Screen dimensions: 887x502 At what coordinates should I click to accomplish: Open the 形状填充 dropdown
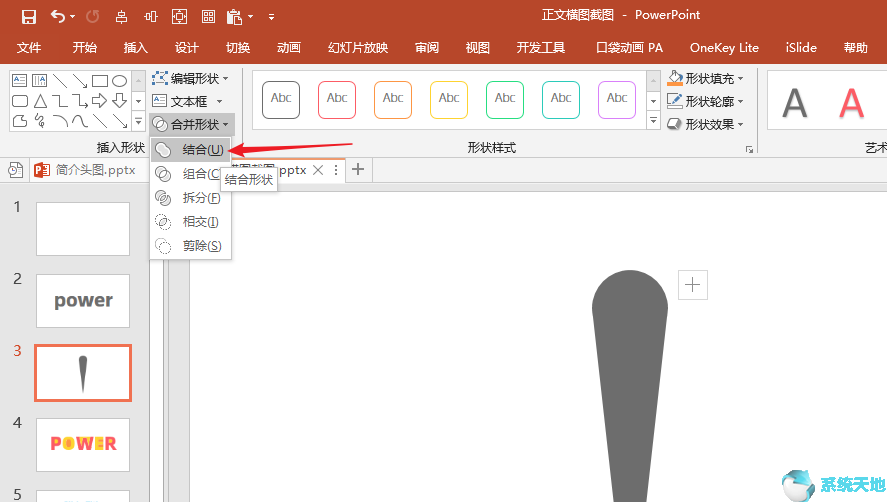tap(705, 78)
